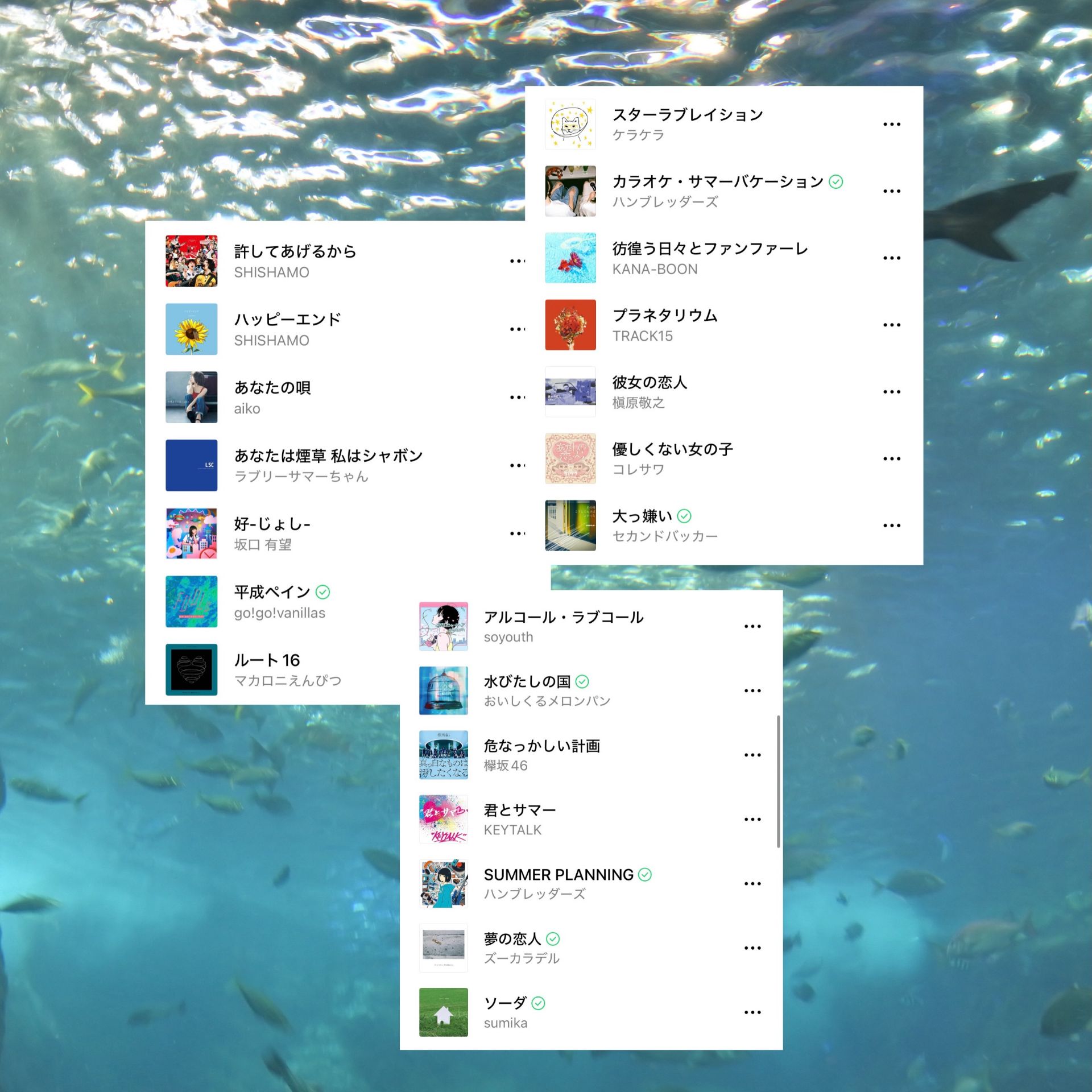Click the artist name go!go!vanillas
This screenshot has height=1092, width=1092.
[x=279, y=613]
